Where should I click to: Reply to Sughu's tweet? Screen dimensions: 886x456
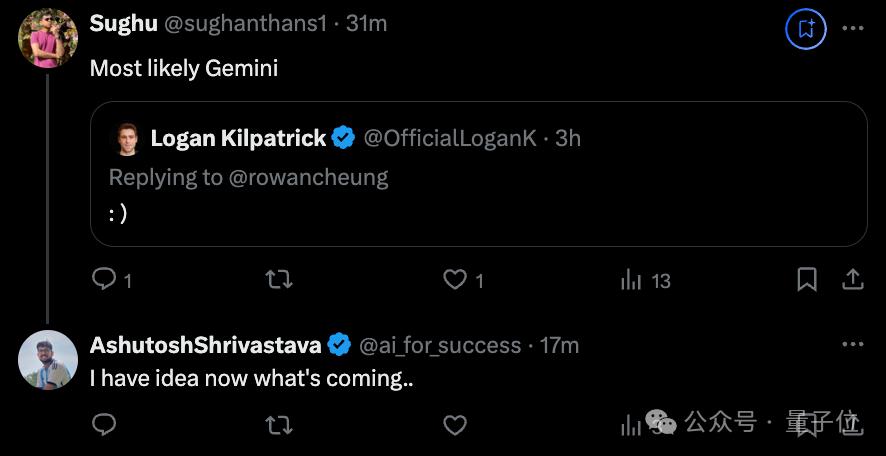pos(104,280)
